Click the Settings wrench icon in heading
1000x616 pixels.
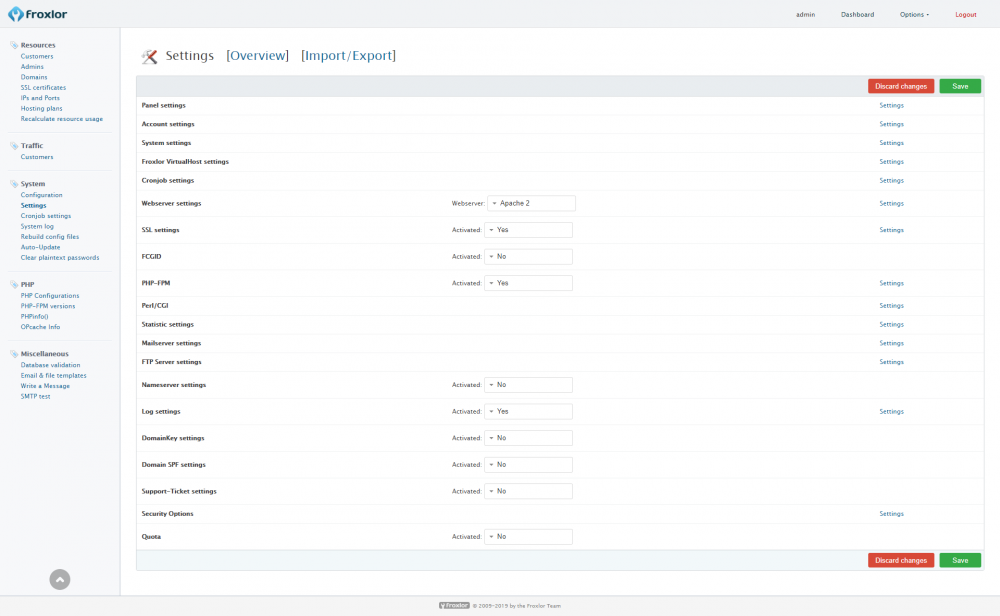pyautogui.click(x=150, y=56)
